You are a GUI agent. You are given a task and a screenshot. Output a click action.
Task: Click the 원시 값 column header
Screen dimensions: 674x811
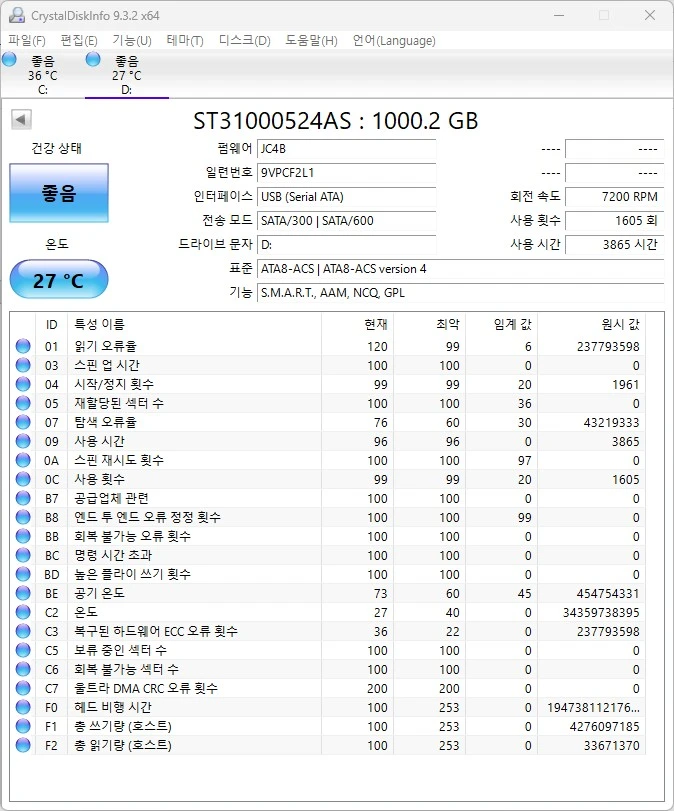tap(591, 324)
